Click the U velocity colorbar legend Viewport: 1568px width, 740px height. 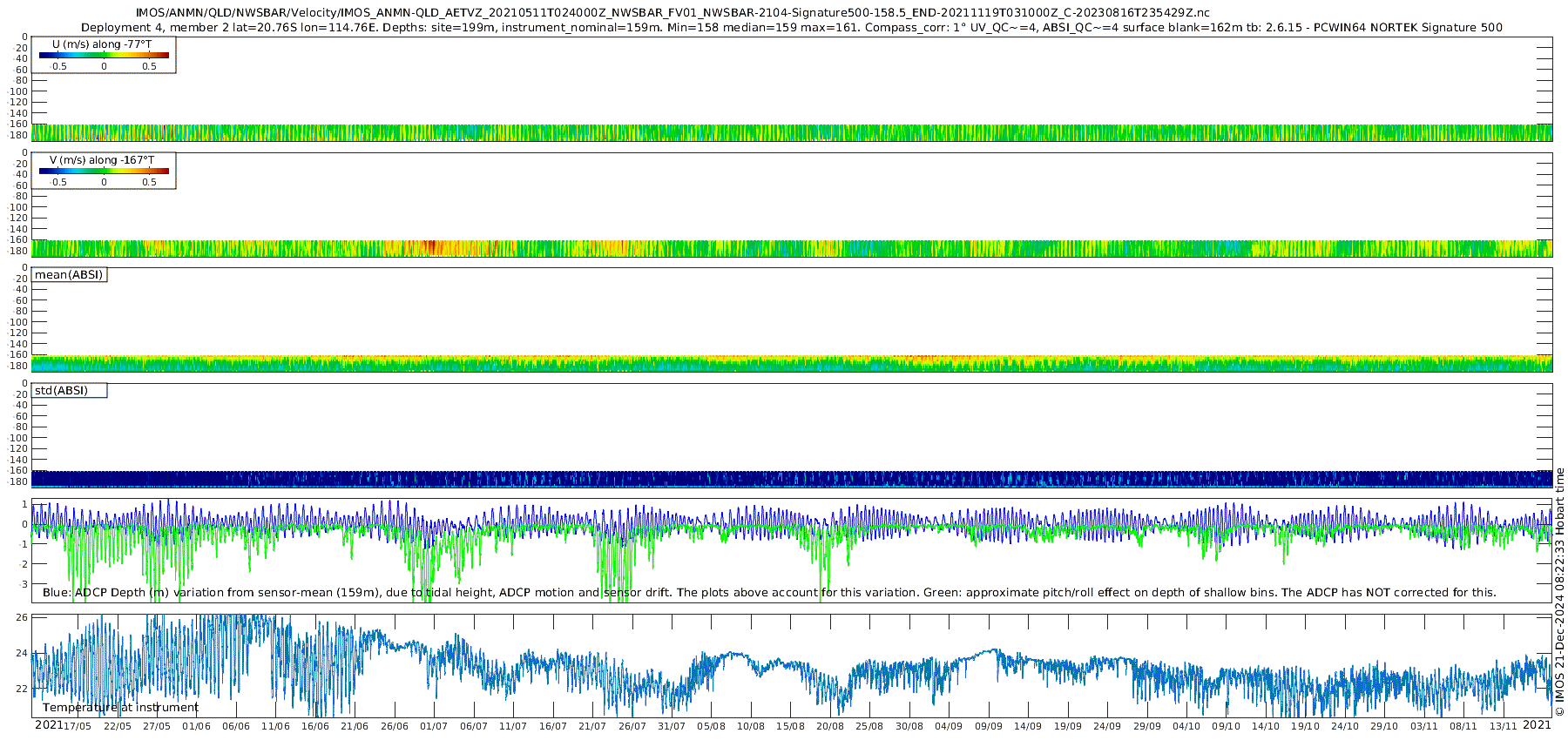pos(104,56)
